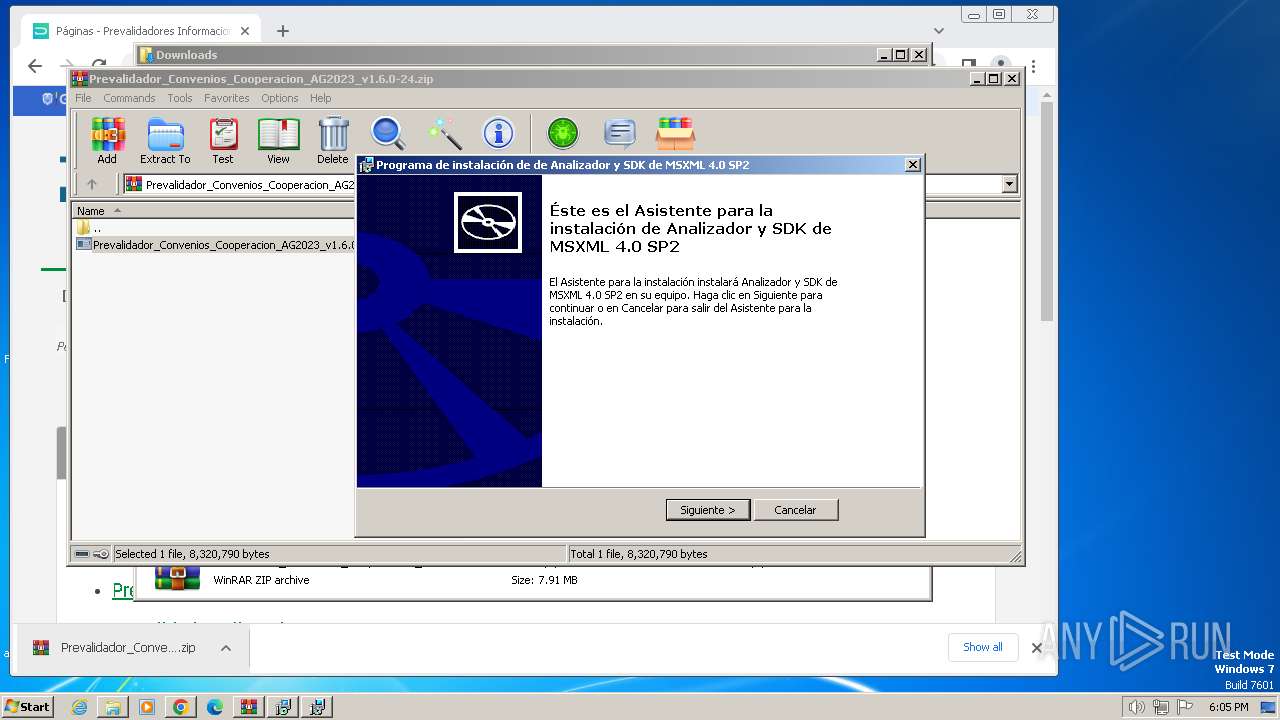Close the Páginas Chrome tab

coord(245,31)
